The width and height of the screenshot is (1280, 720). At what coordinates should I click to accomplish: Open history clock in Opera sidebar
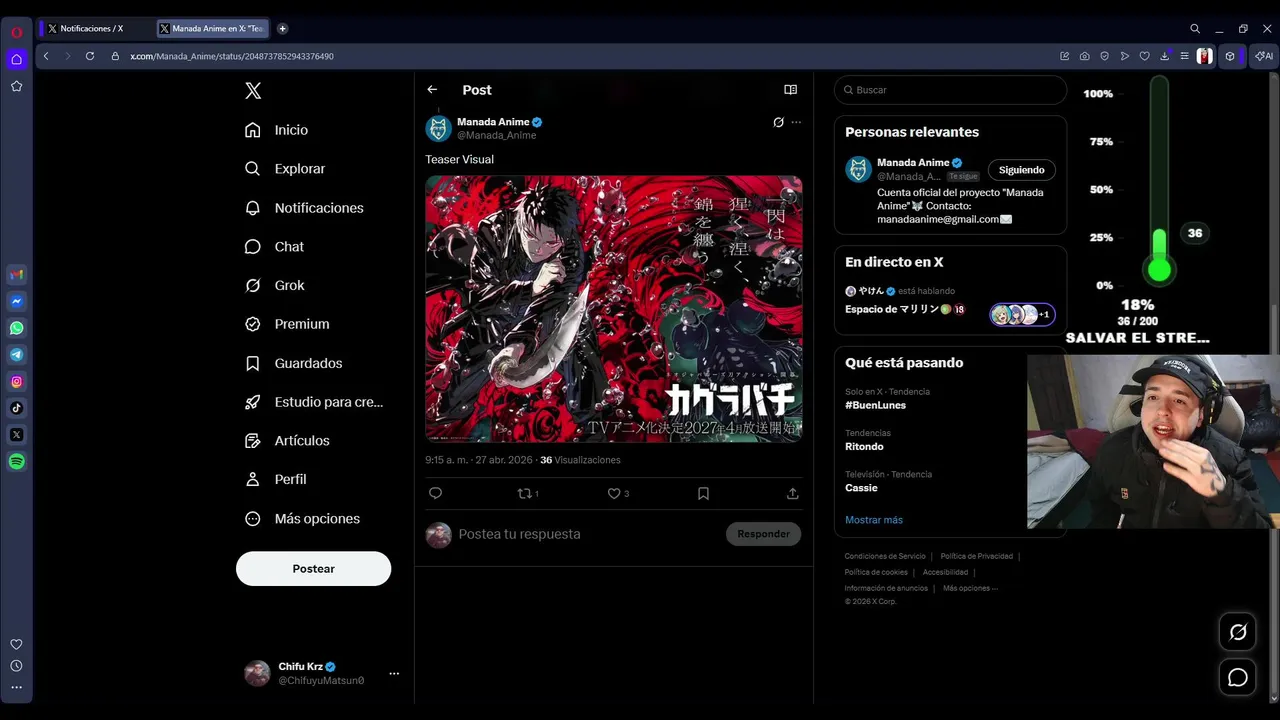tap(17, 666)
